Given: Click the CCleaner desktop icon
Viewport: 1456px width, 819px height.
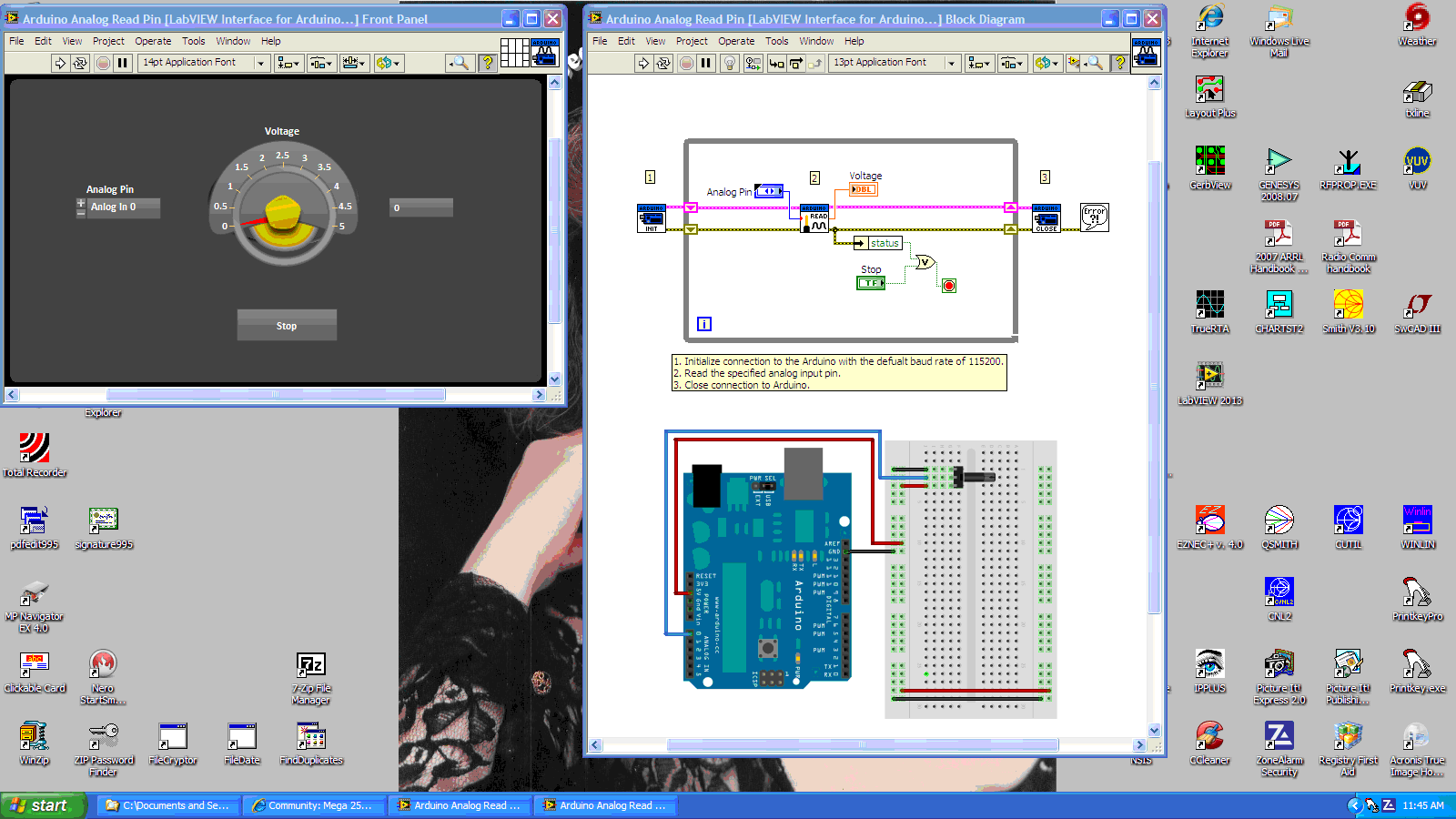Looking at the screenshot, I should point(1210,743).
